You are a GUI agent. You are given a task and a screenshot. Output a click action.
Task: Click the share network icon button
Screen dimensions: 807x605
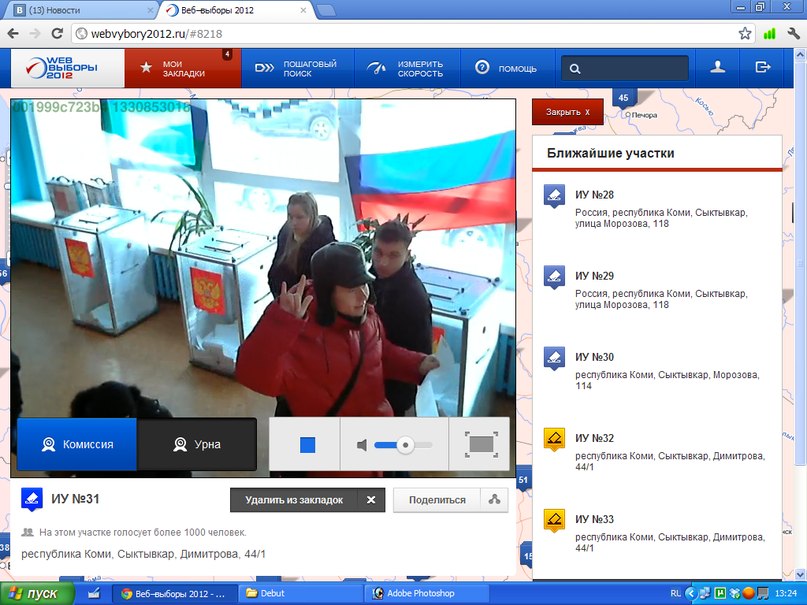point(493,500)
